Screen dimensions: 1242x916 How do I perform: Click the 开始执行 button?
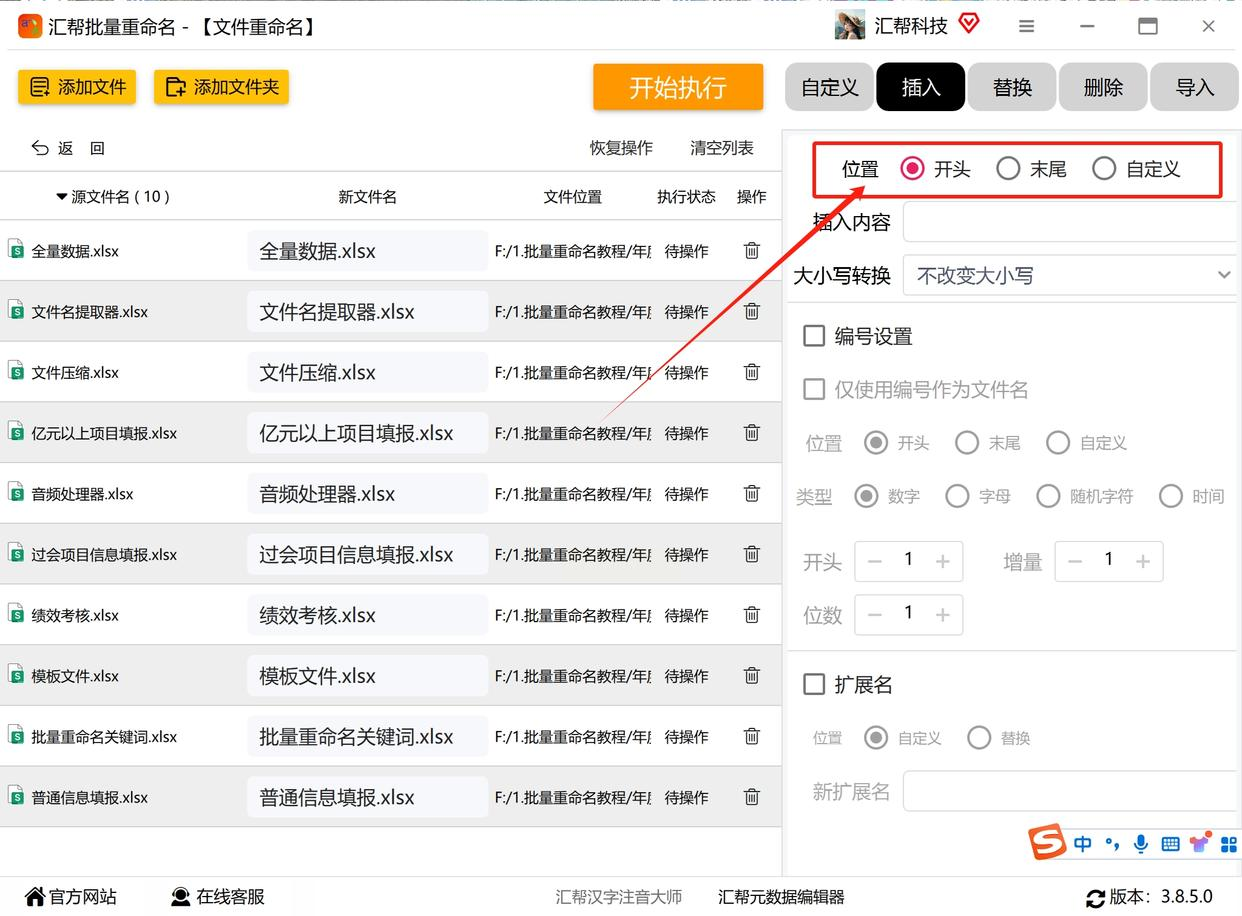(678, 87)
